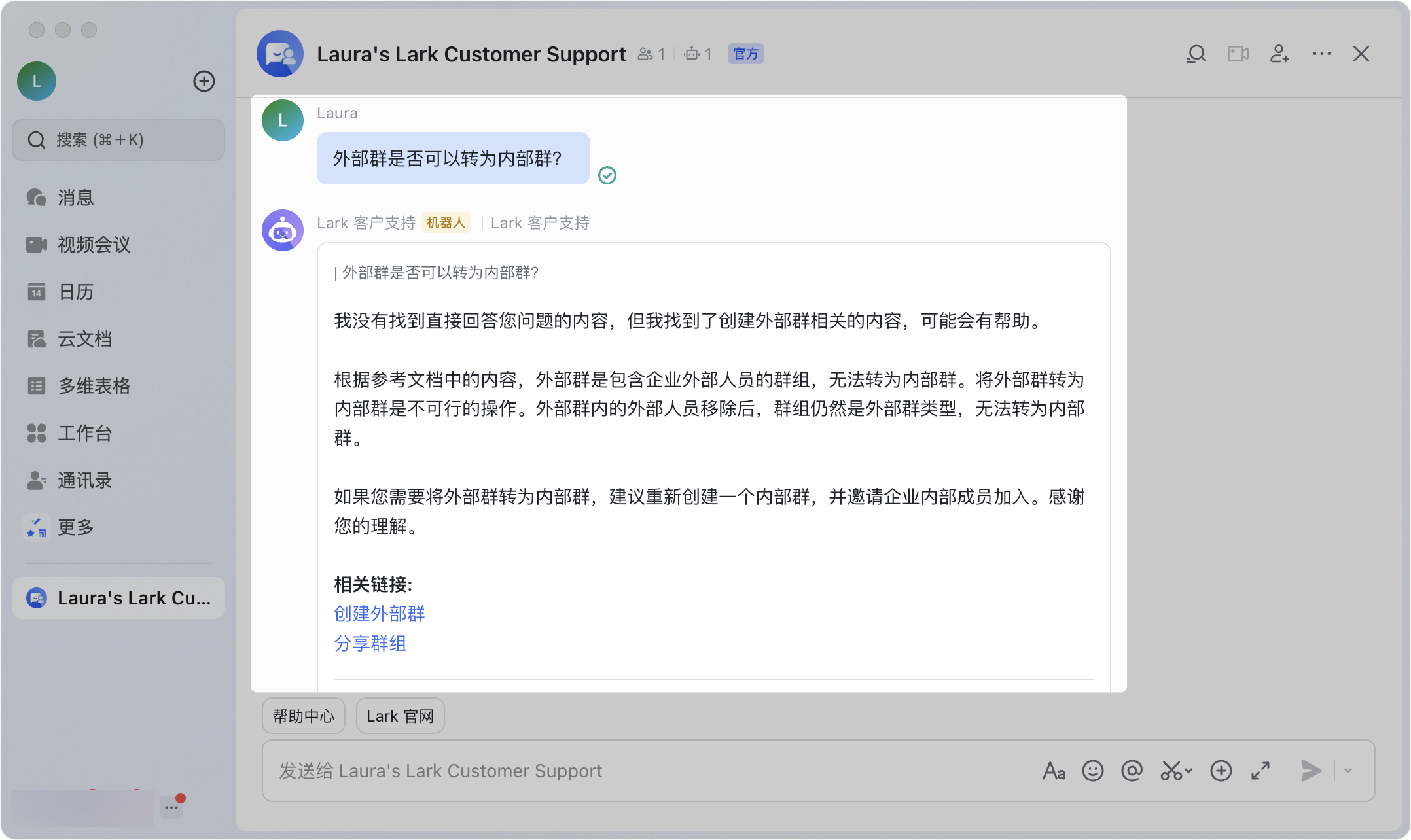
Task: Click the plus icon in input box
Action: pyautogui.click(x=1221, y=771)
